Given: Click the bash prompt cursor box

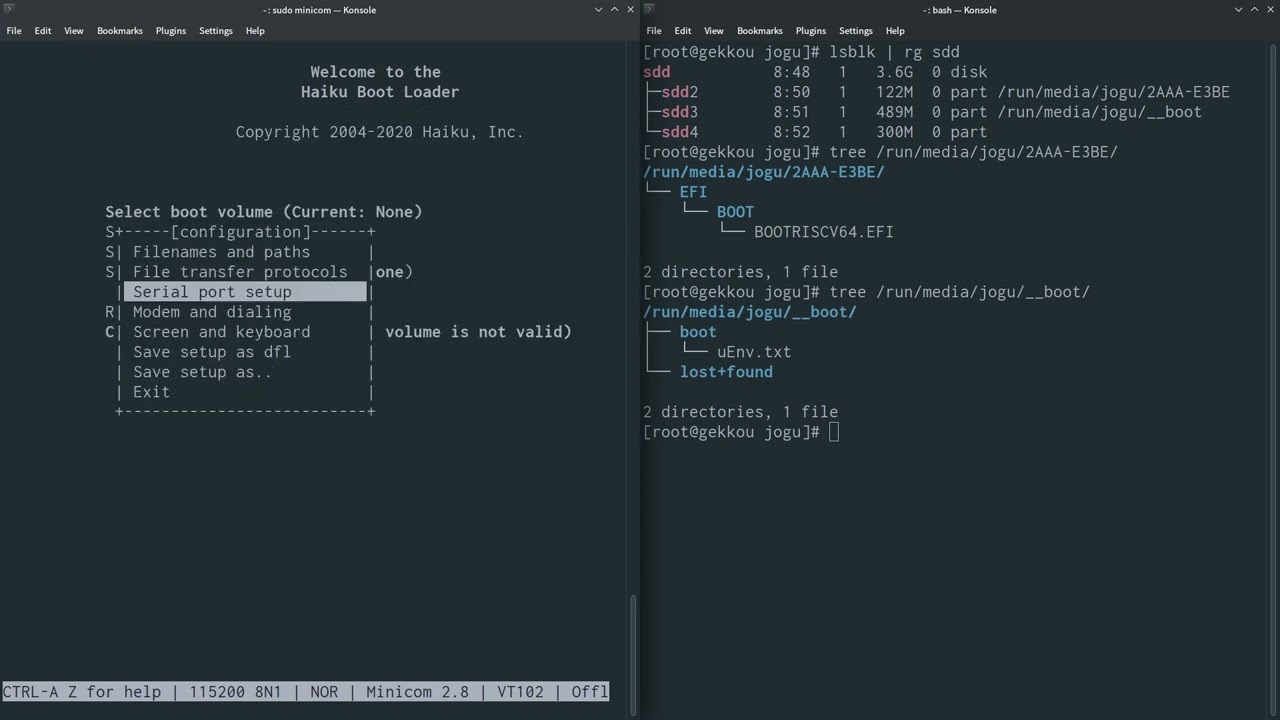Looking at the screenshot, I should tap(834, 432).
